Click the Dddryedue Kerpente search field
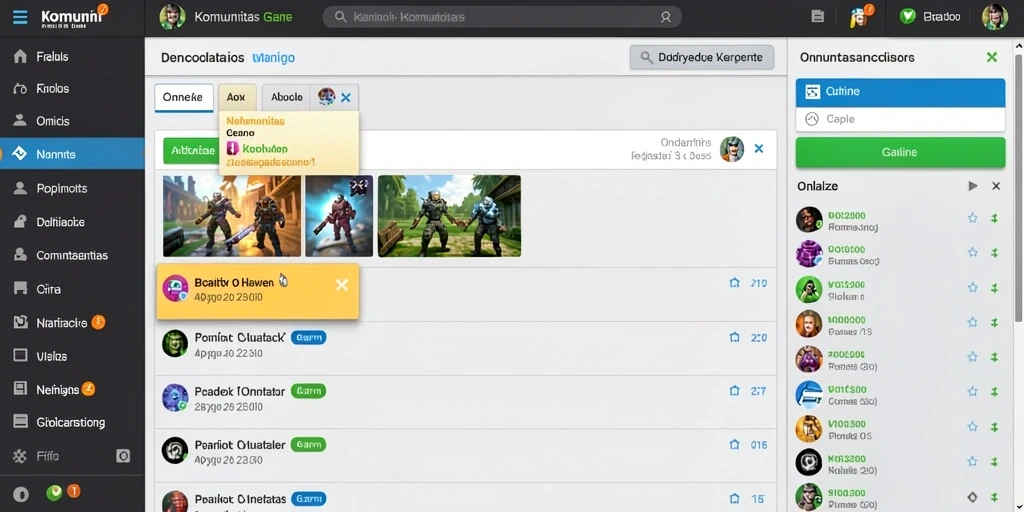Screen dimensions: 1024x512 pyautogui.click(x=701, y=57)
